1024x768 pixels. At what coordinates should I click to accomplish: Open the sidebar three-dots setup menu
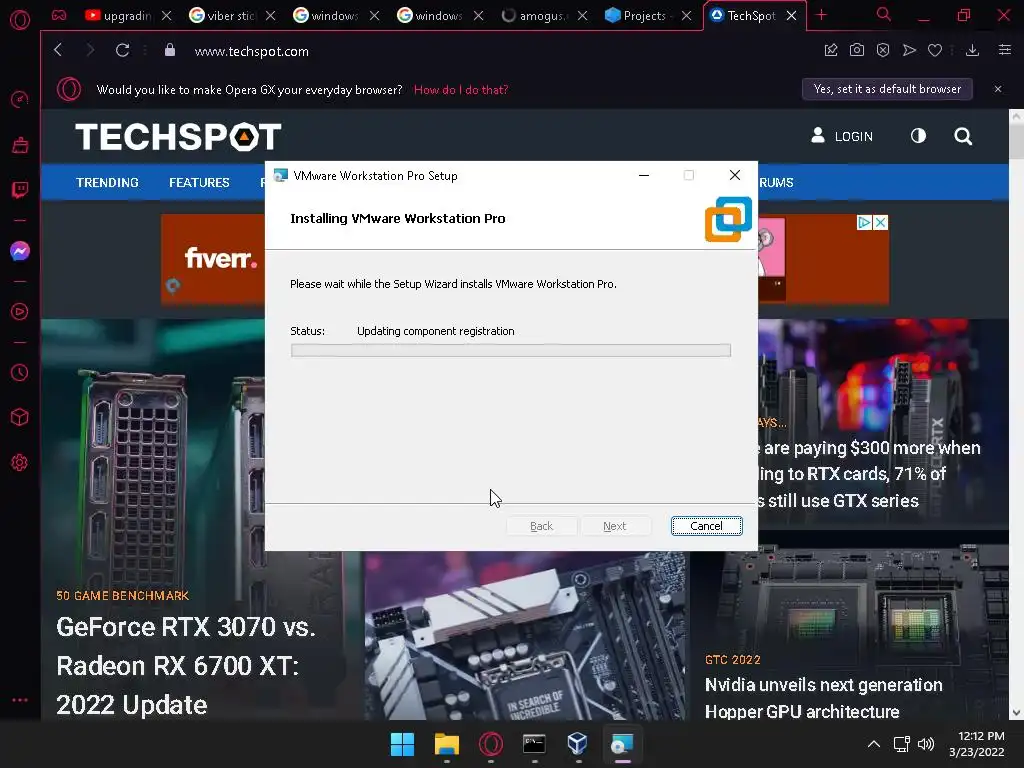point(20,699)
